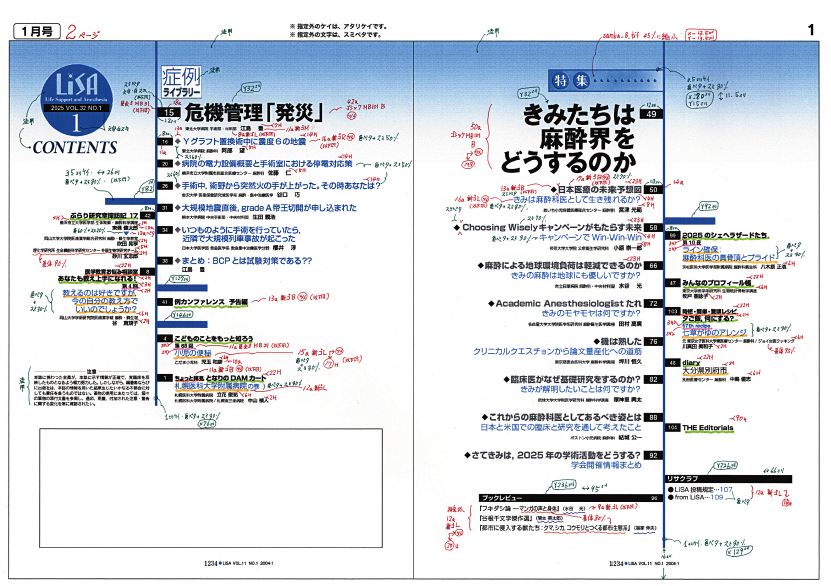Screen dimensions: 831x586
Task: Click page number box 92
Action: click(651, 455)
